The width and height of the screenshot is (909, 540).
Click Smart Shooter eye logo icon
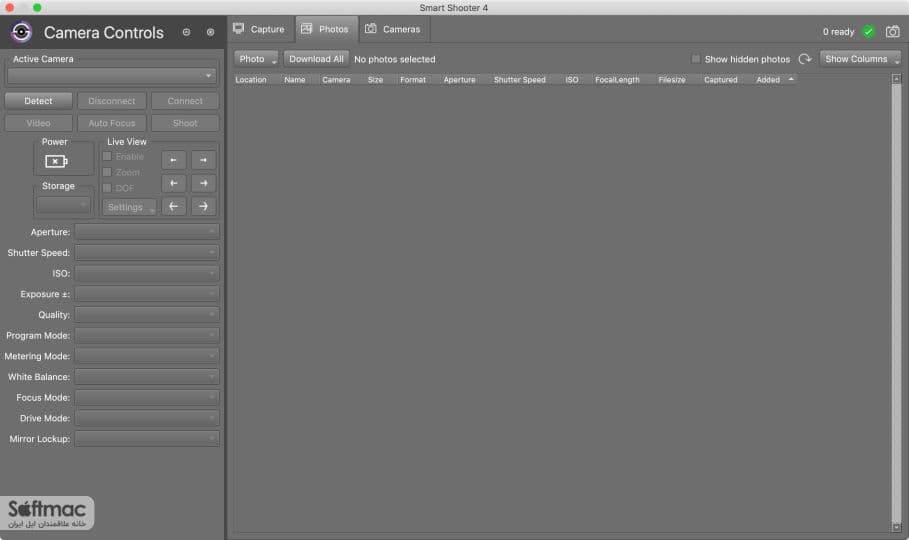point(21,32)
